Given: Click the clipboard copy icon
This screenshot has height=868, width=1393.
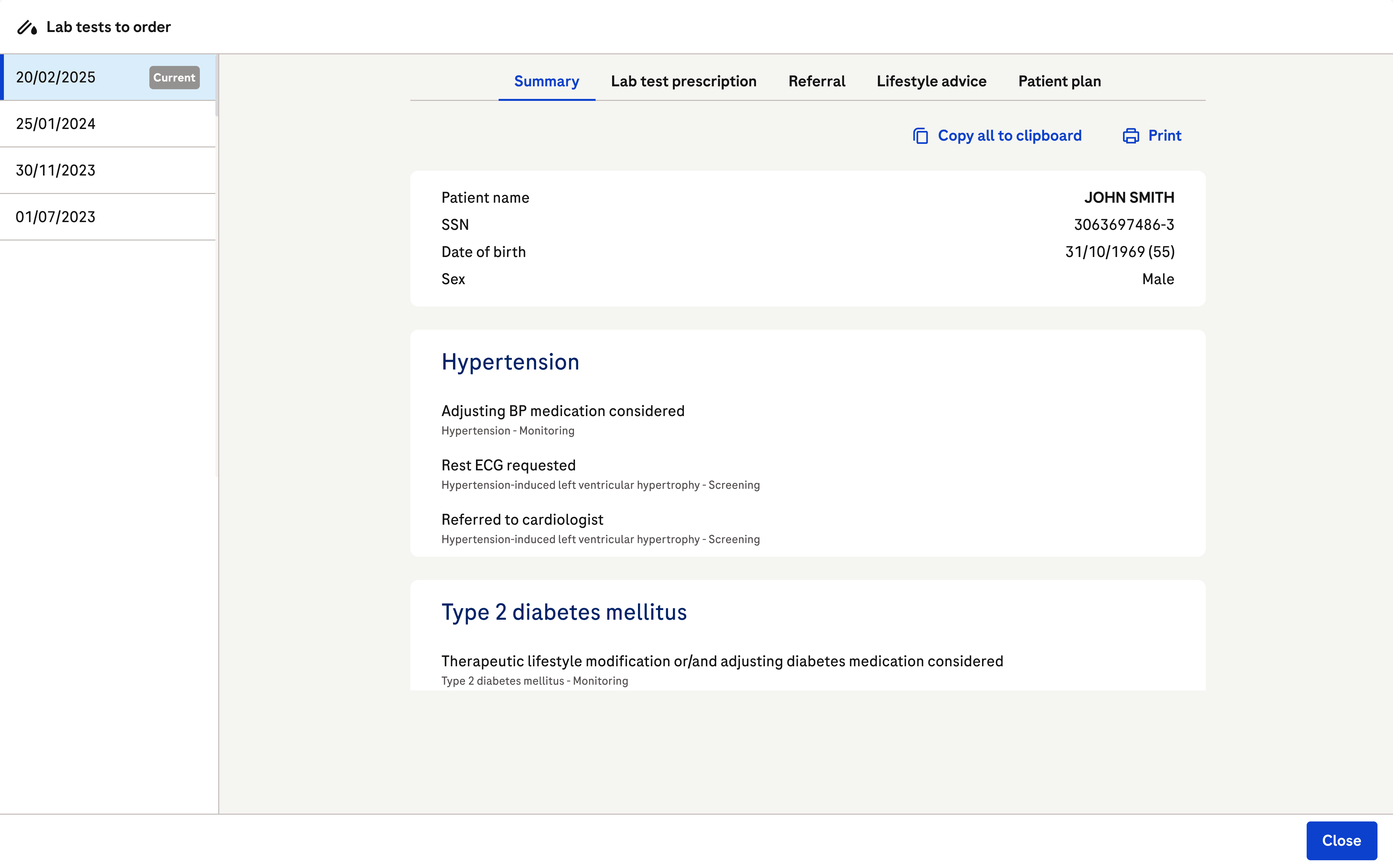Looking at the screenshot, I should [x=920, y=136].
